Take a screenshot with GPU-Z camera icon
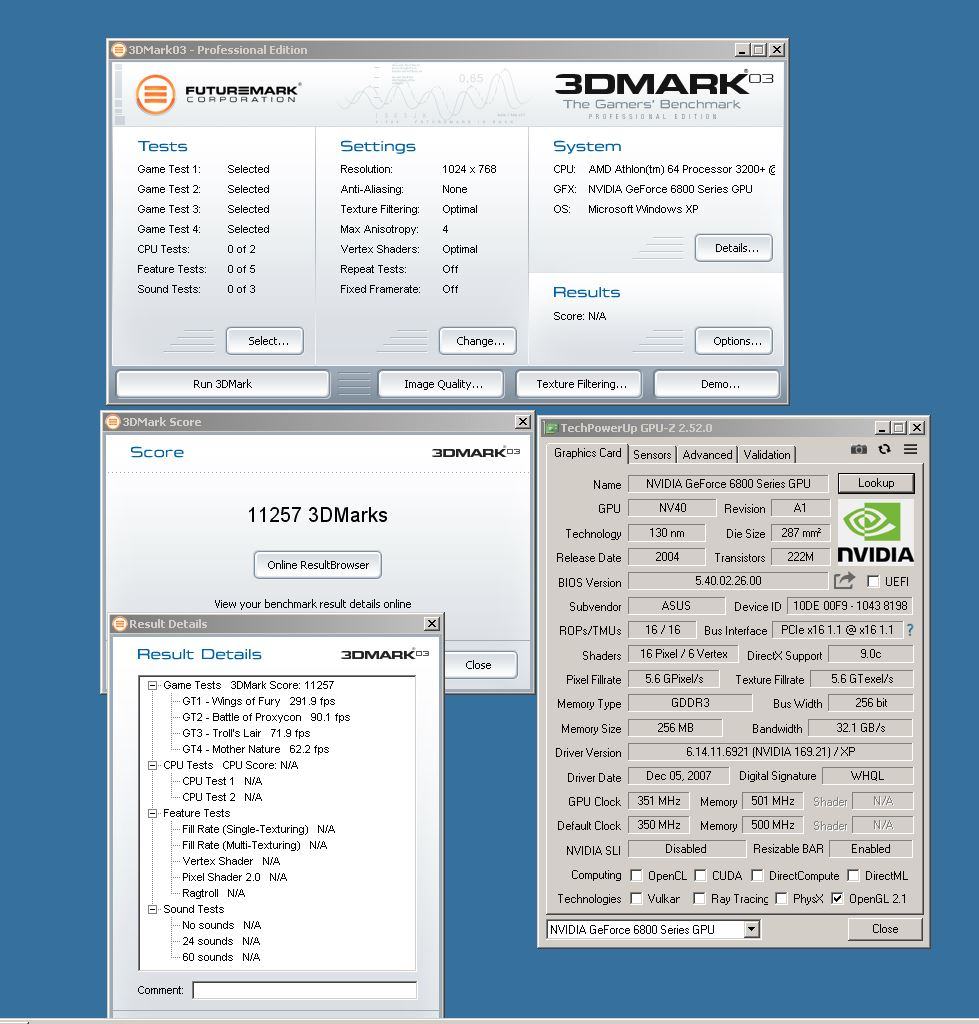 click(x=859, y=449)
